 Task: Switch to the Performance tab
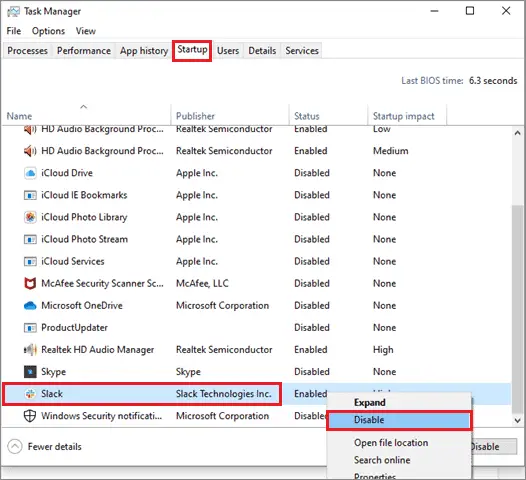(x=84, y=51)
